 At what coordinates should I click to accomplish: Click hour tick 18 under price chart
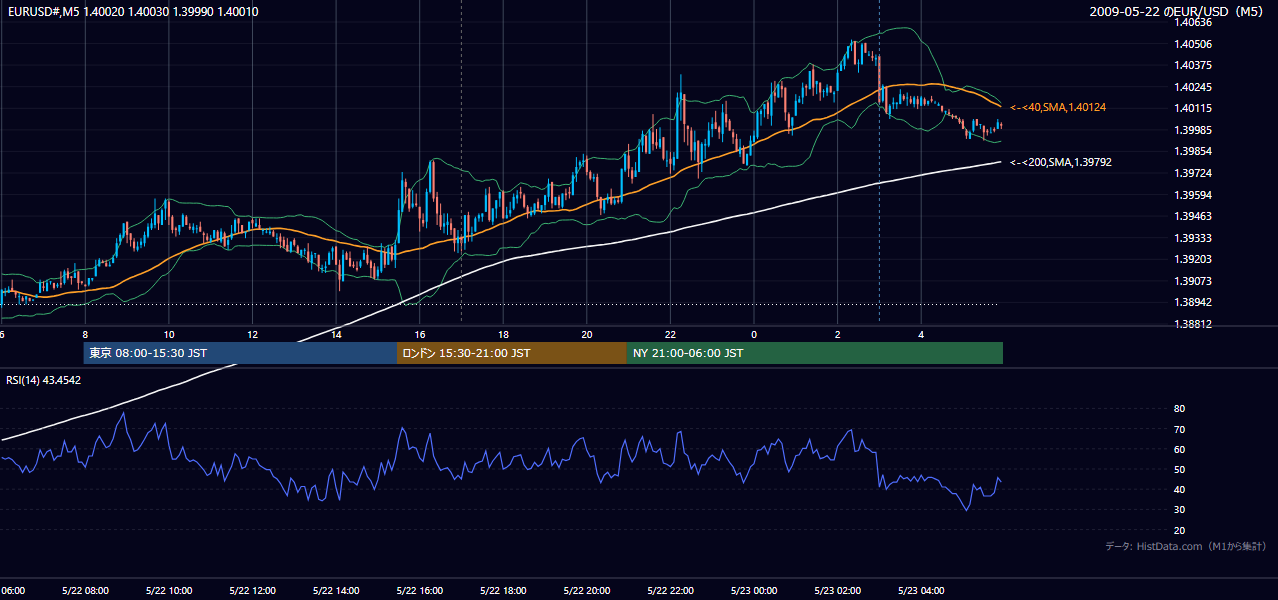coord(503,334)
